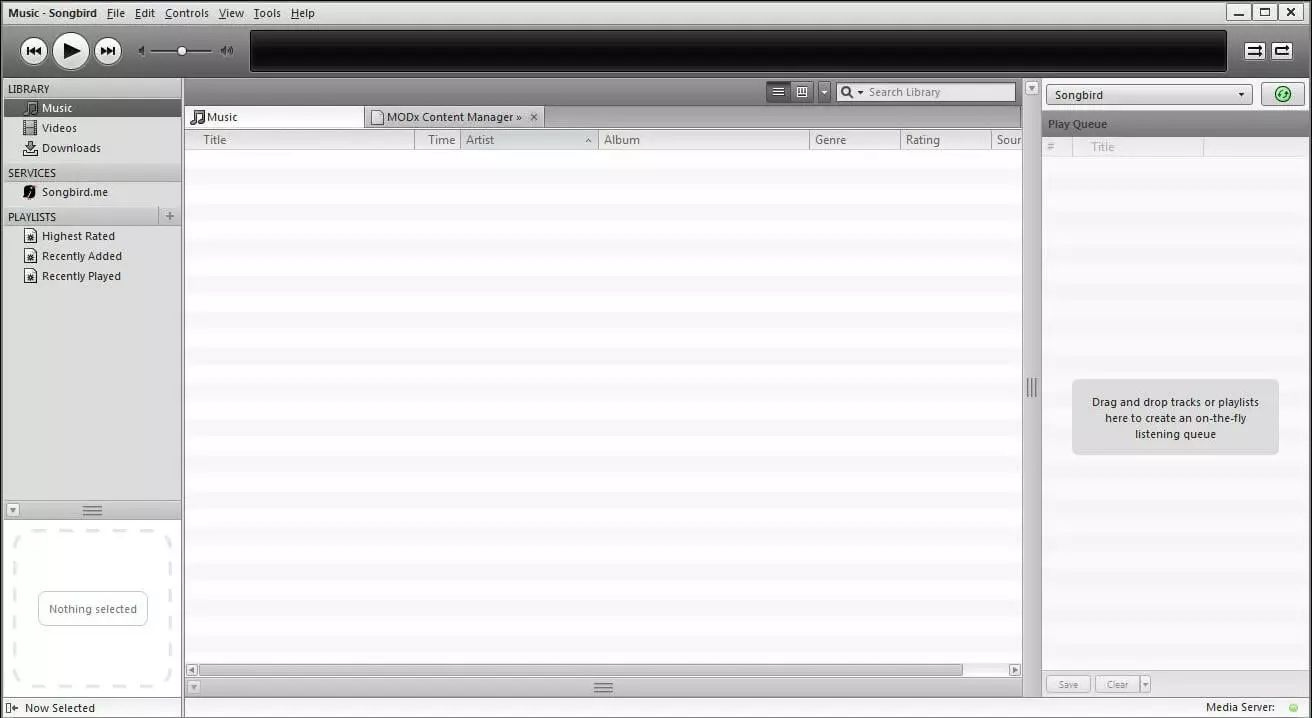
Task: Collapse the display pane with bottom-left arrow
Action: pyautogui.click(x=194, y=687)
